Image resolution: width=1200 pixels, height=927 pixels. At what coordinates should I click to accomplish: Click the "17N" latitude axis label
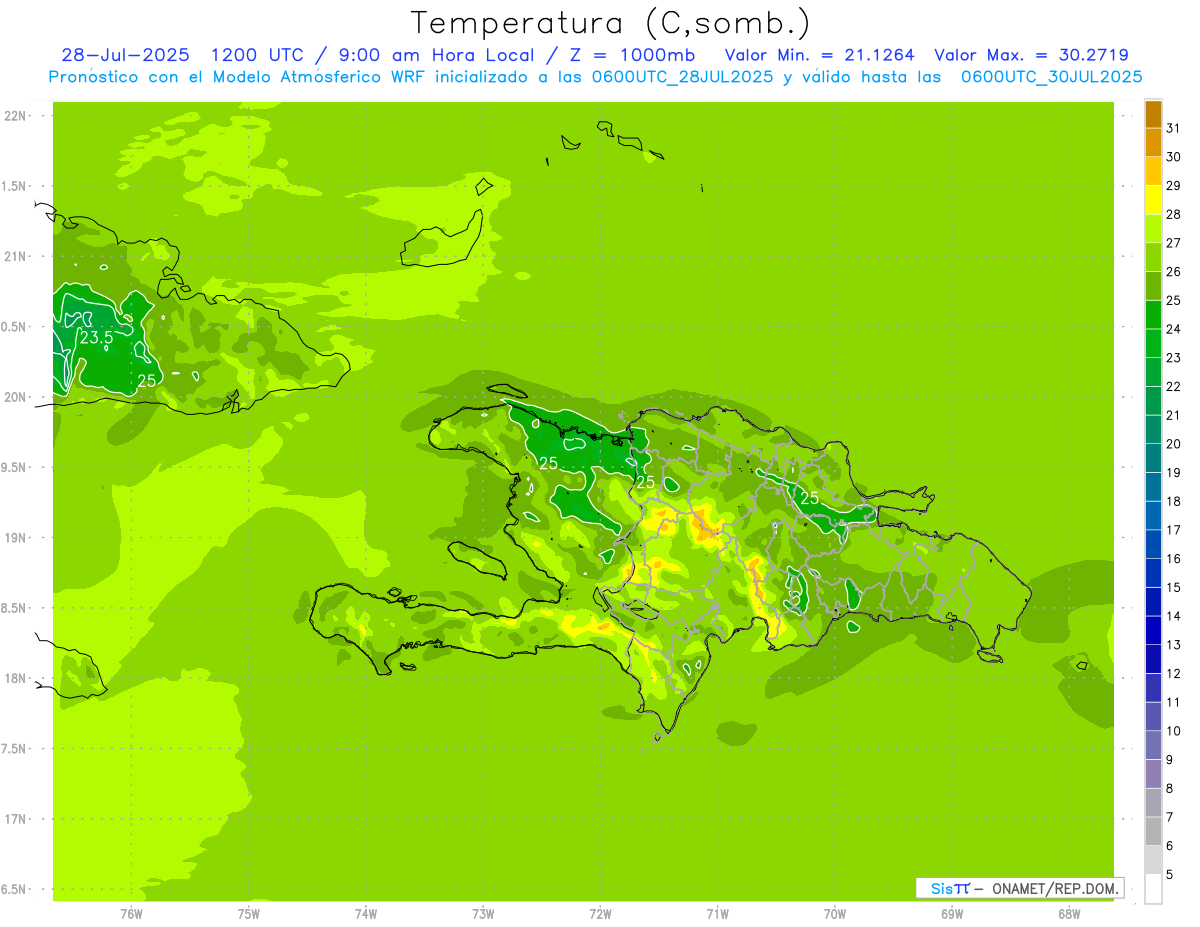pyautogui.click(x=16, y=819)
